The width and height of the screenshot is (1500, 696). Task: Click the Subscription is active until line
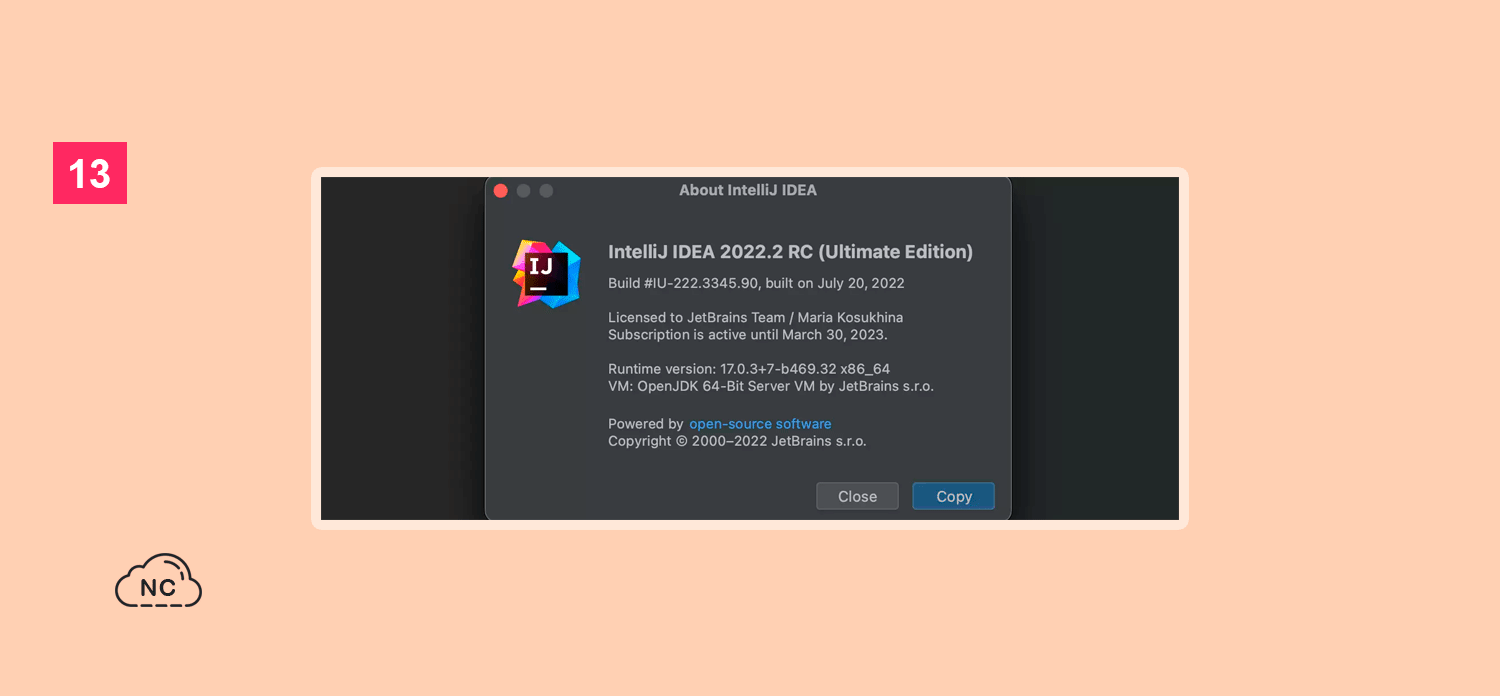pyautogui.click(x=748, y=335)
